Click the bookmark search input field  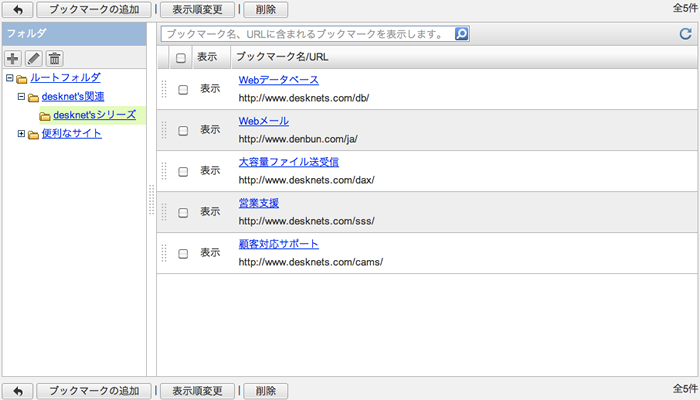(x=308, y=34)
